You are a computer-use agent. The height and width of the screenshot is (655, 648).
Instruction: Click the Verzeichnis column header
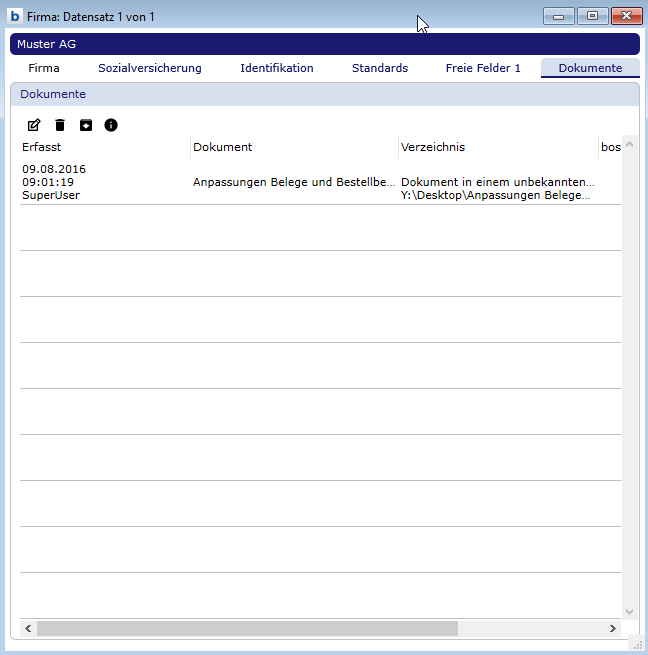433,147
